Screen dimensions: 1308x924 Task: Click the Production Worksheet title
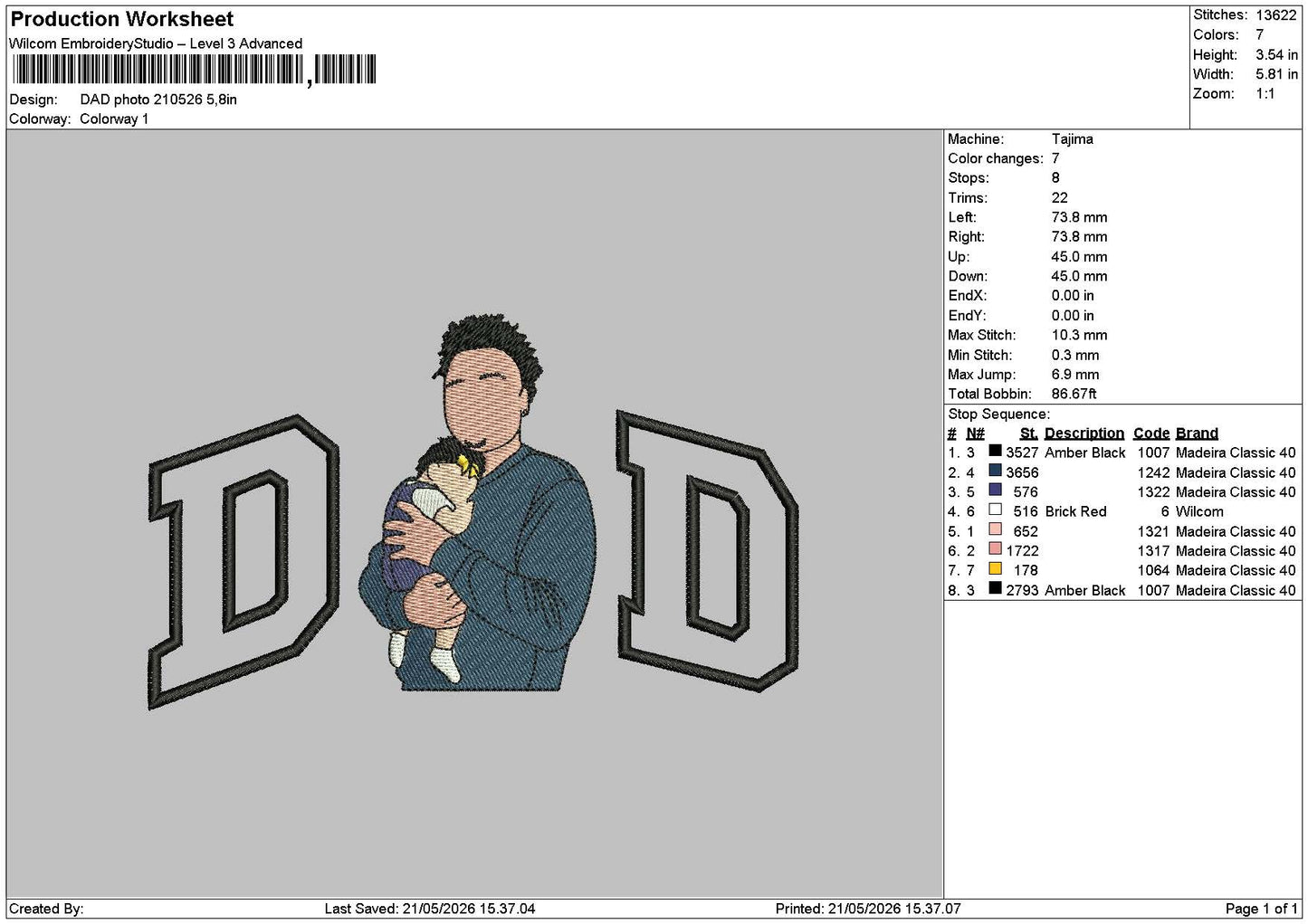pyautogui.click(x=121, y=19)
